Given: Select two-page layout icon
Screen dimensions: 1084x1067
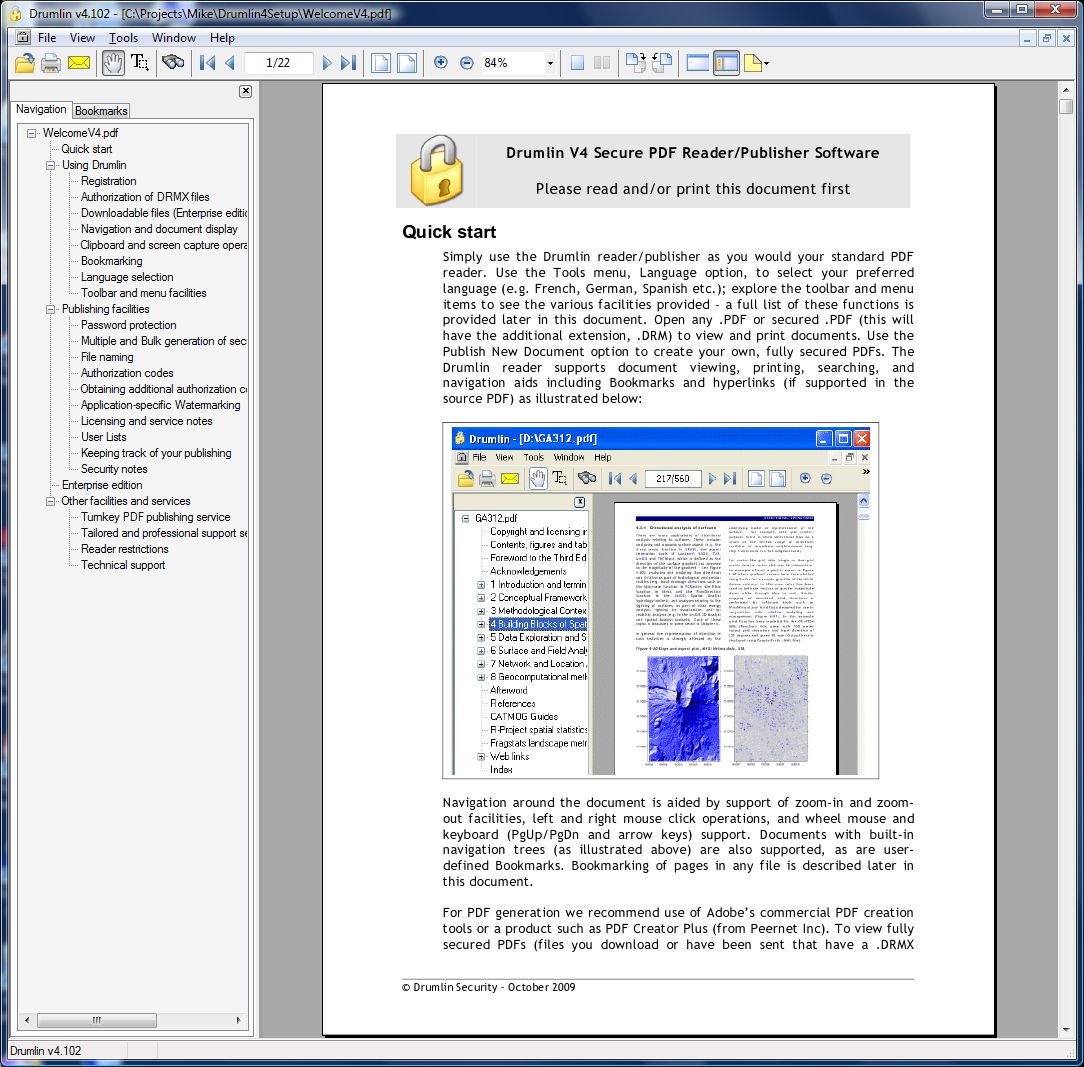Looking at the screenshot, I should 602,63.
